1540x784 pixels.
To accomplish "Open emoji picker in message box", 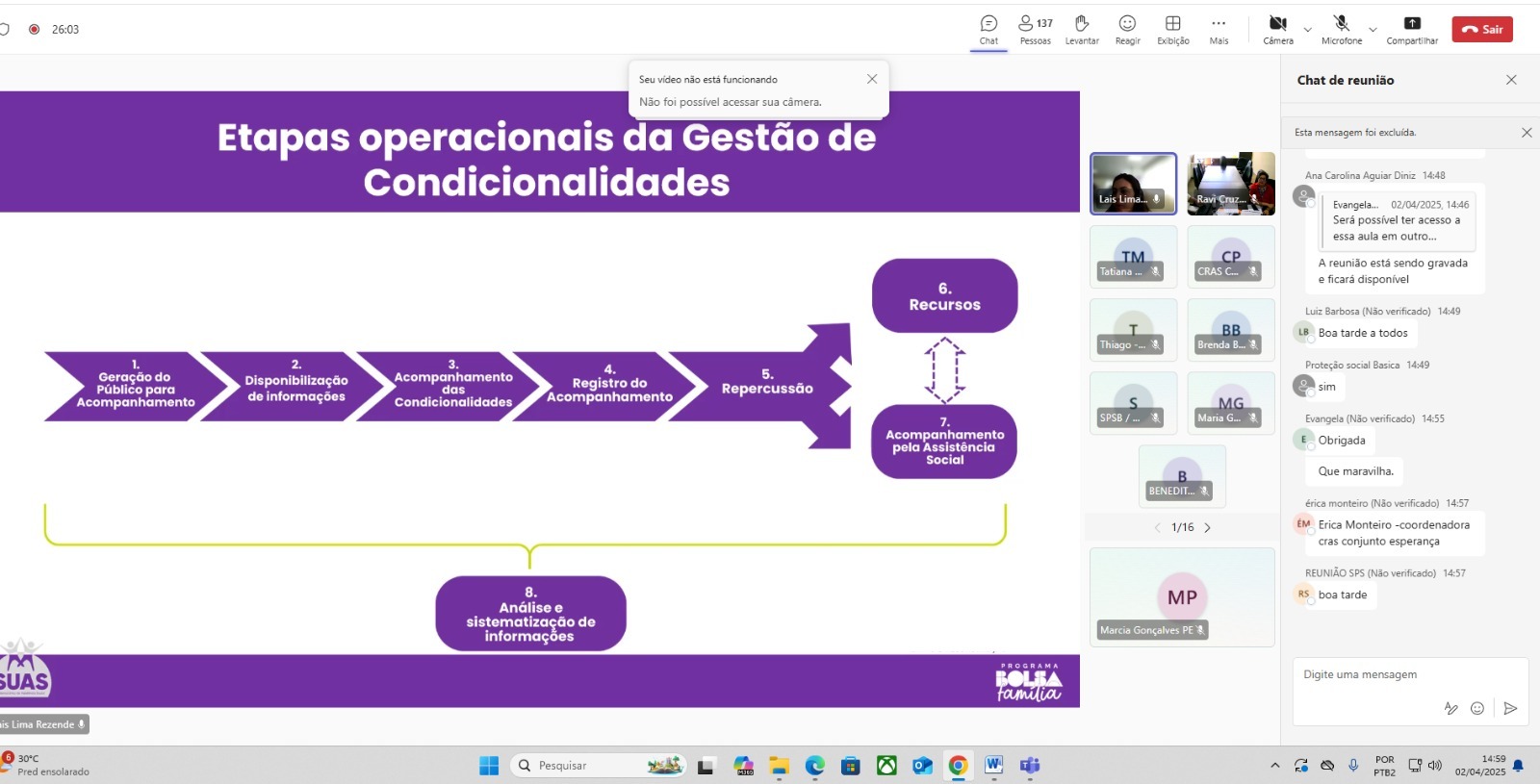I will [1477, 708].
